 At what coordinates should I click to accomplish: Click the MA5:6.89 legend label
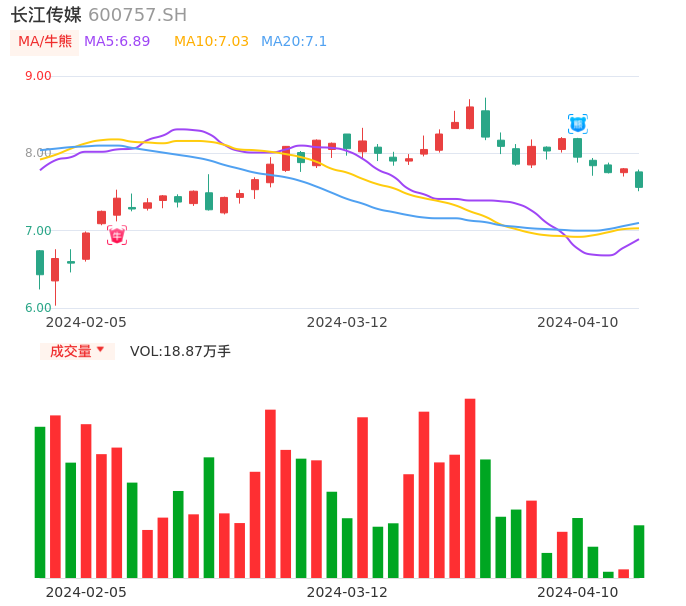pyautogui.click(x=117, y=42)
